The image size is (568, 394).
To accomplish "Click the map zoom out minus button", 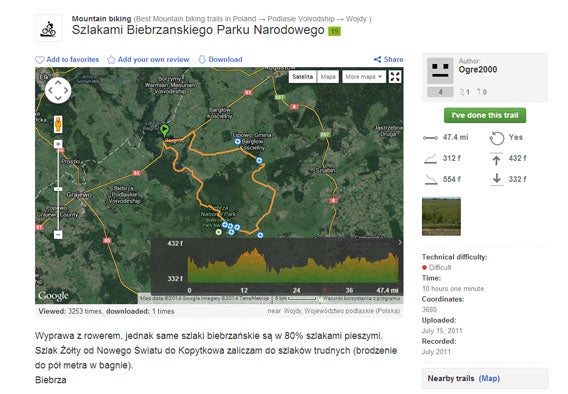I will click(58, 235).
